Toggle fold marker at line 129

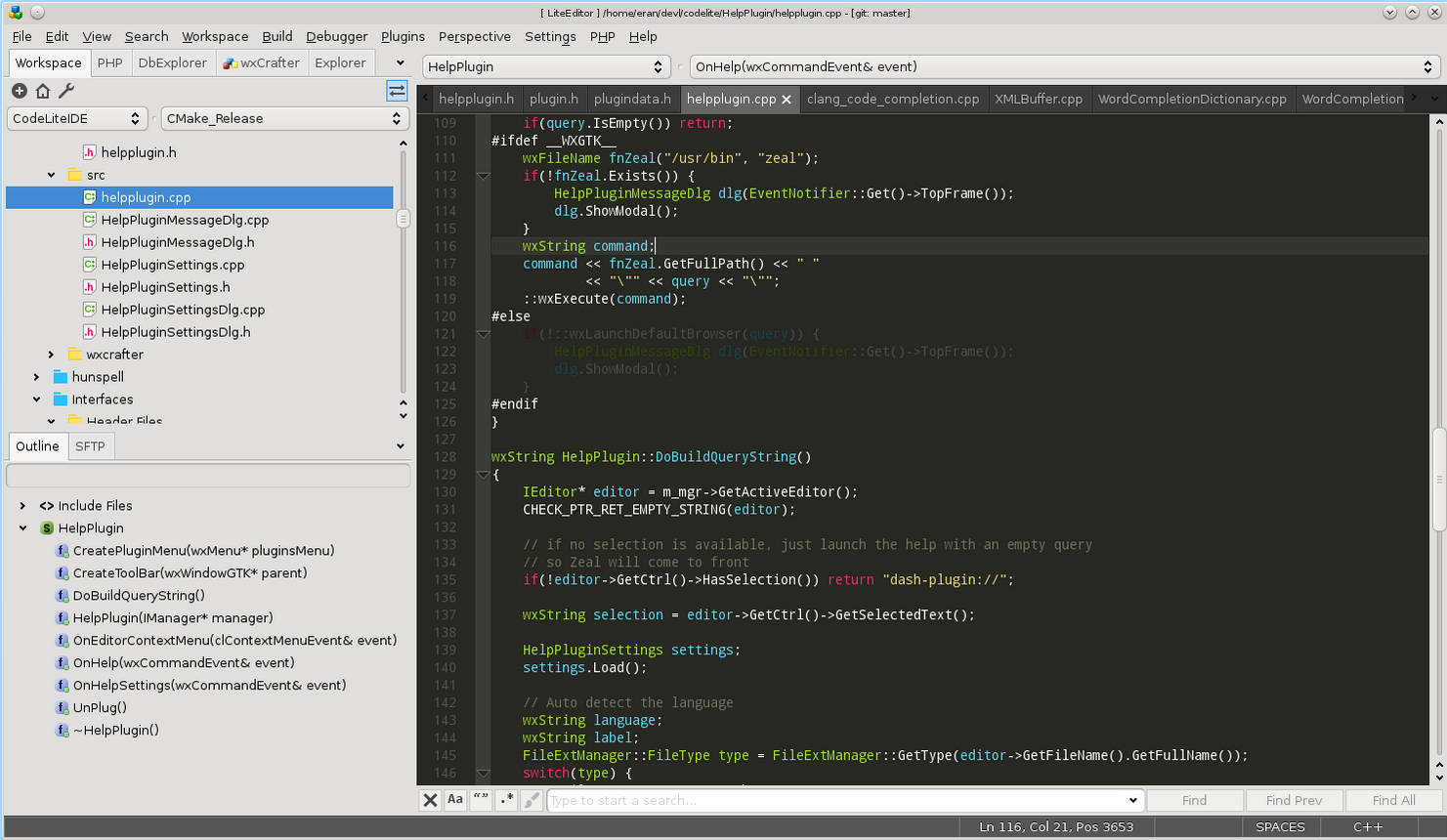pyautogui.click(x=483, y=475)
